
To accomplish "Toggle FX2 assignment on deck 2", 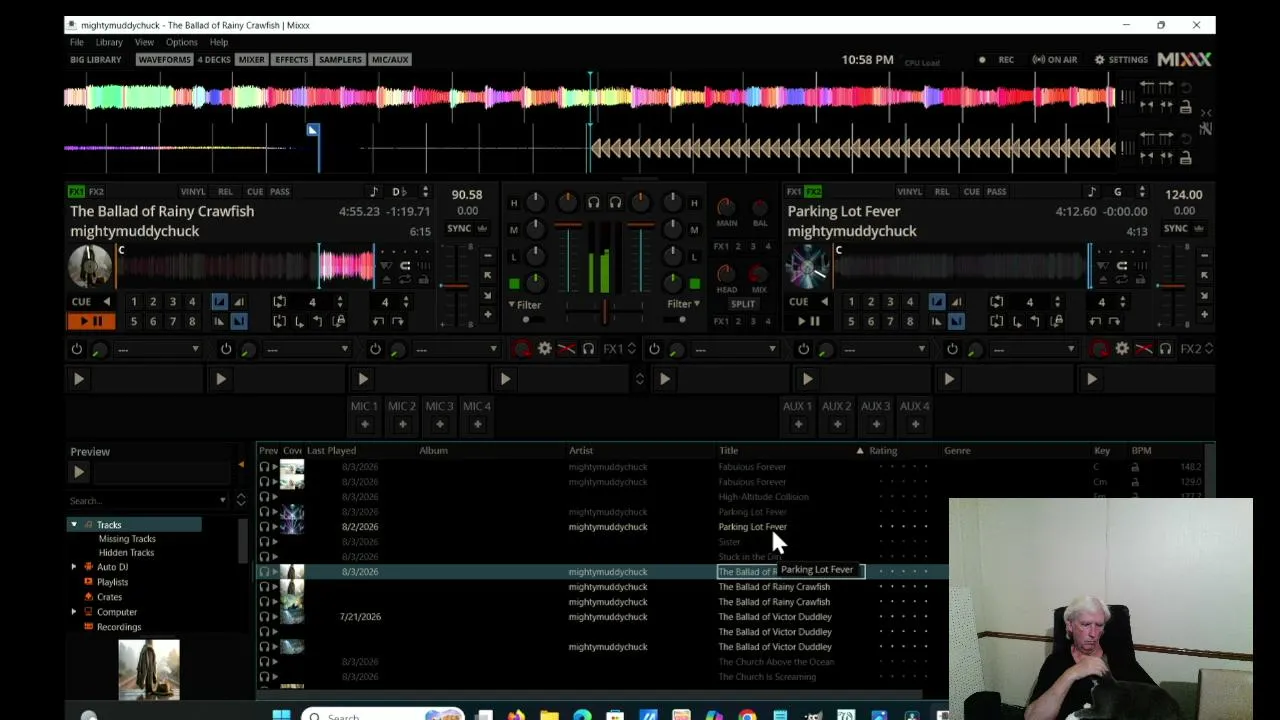I will (x=813, y=191).
